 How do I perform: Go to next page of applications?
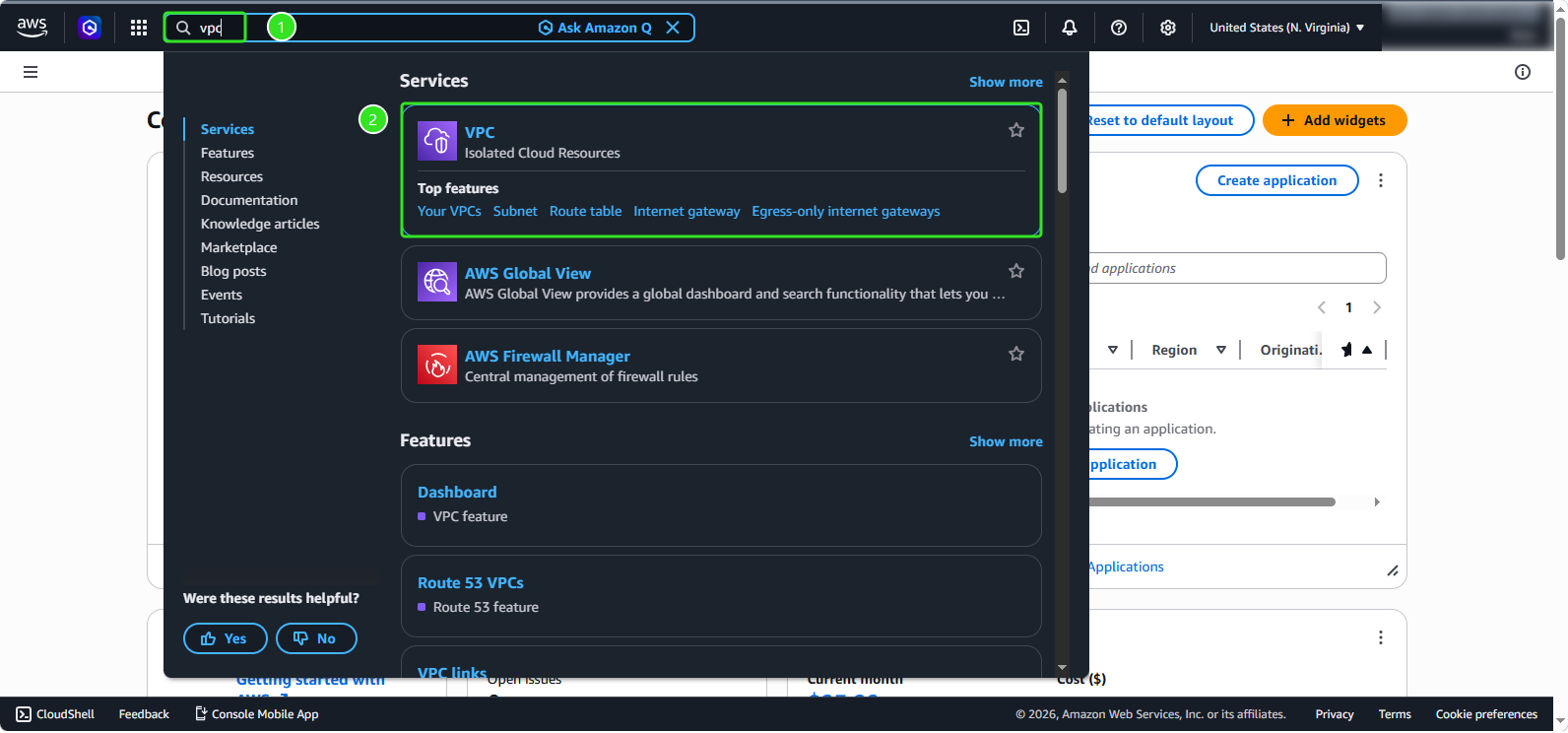pos(1377,307)
